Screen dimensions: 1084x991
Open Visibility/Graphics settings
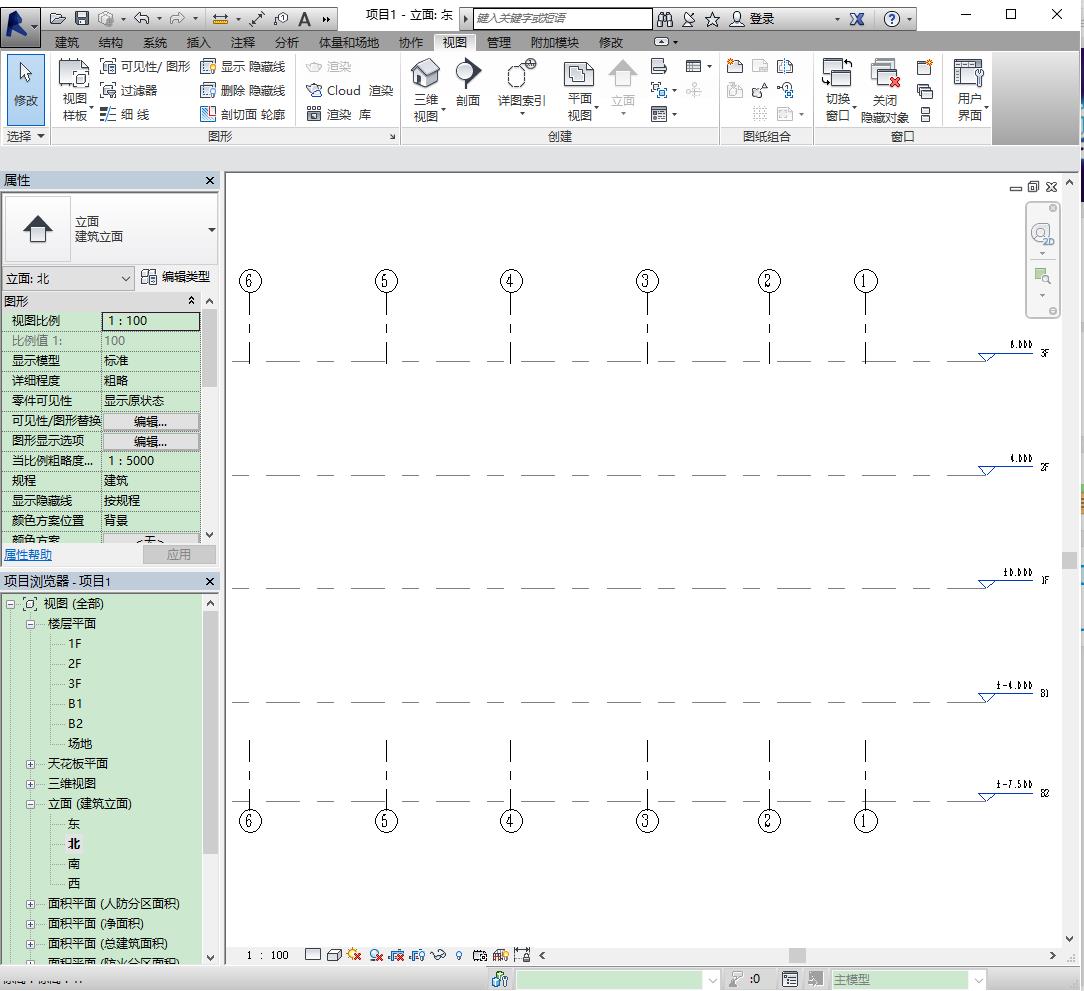[x=145, y=66]
